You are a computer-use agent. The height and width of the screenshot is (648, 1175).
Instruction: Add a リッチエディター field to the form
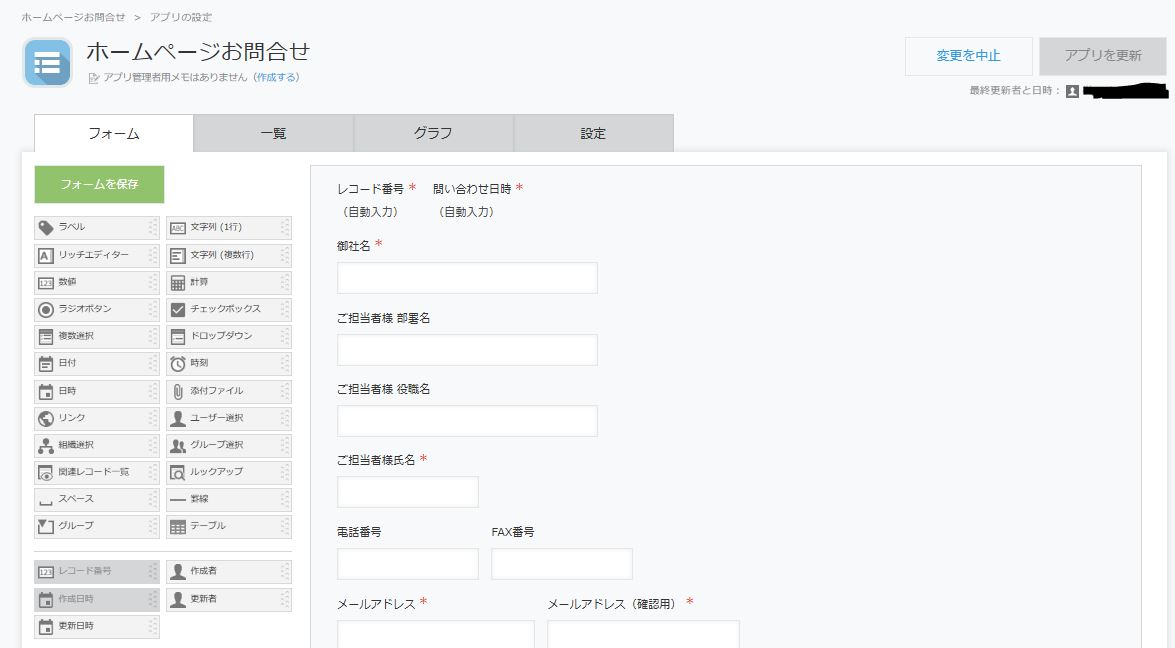tap(95, 254)
